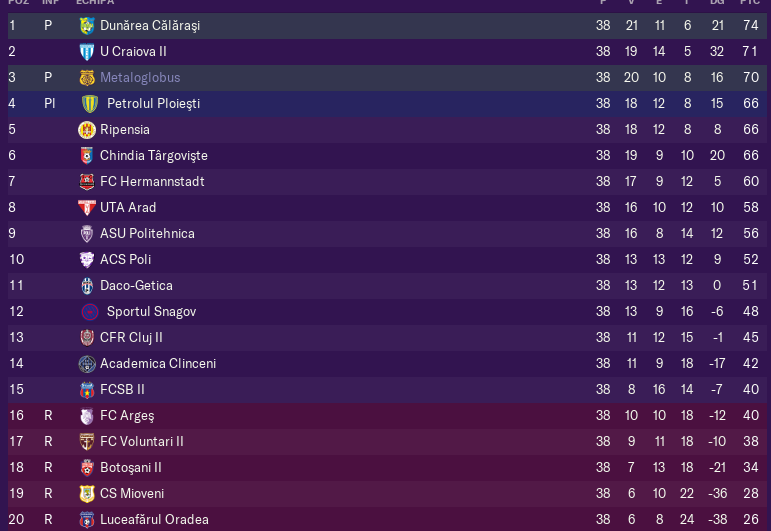
Task: Open the ACS Poli team page
Action: (x=125, y=260)
